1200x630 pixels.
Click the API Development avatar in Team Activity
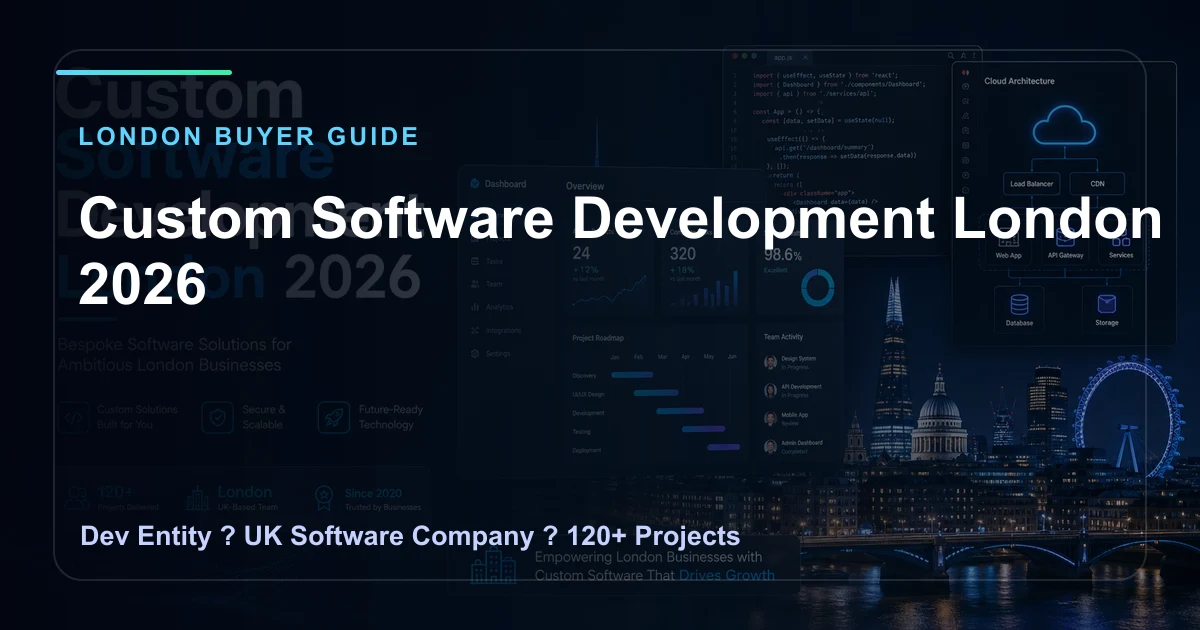click(771, 390)
